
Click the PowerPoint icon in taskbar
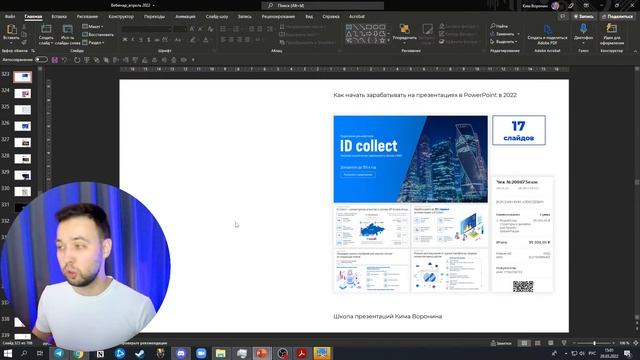[x=262, y=353]
